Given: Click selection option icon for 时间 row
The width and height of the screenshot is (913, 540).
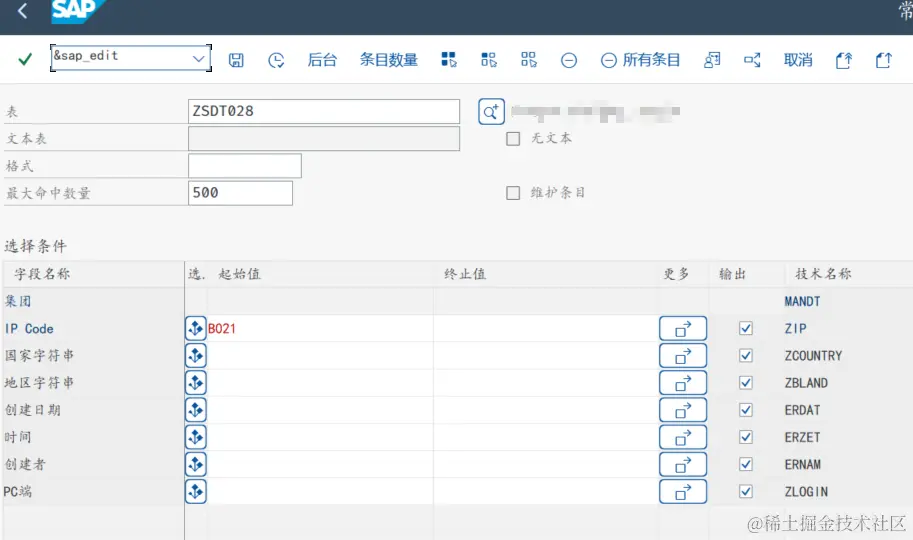Looking at the screenshot, I should click(x=196, y=437).
